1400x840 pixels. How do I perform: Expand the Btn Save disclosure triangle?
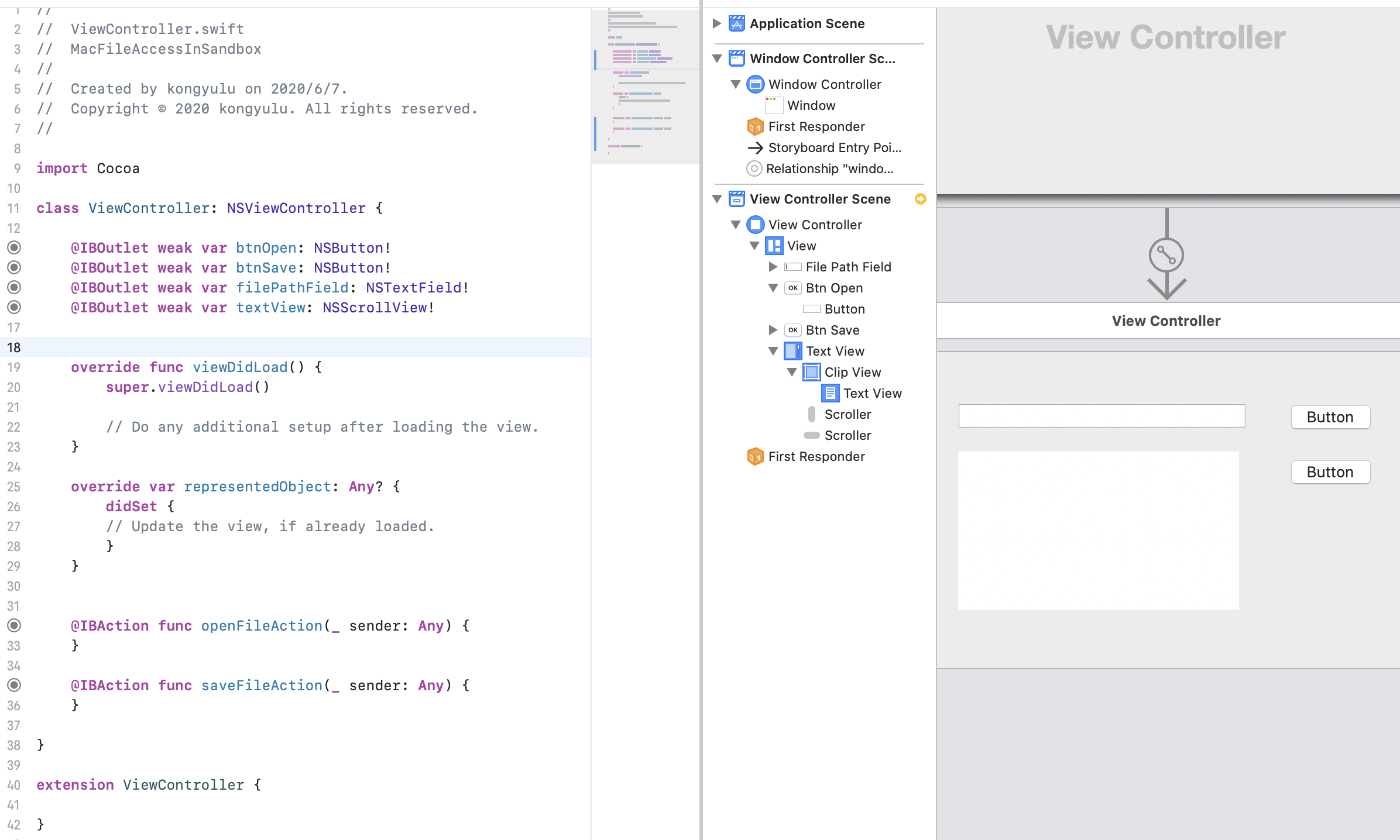[773, 329]
